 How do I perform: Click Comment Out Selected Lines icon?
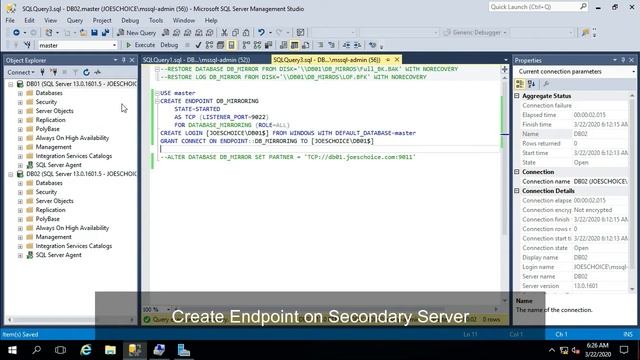(x=320, y=45)
